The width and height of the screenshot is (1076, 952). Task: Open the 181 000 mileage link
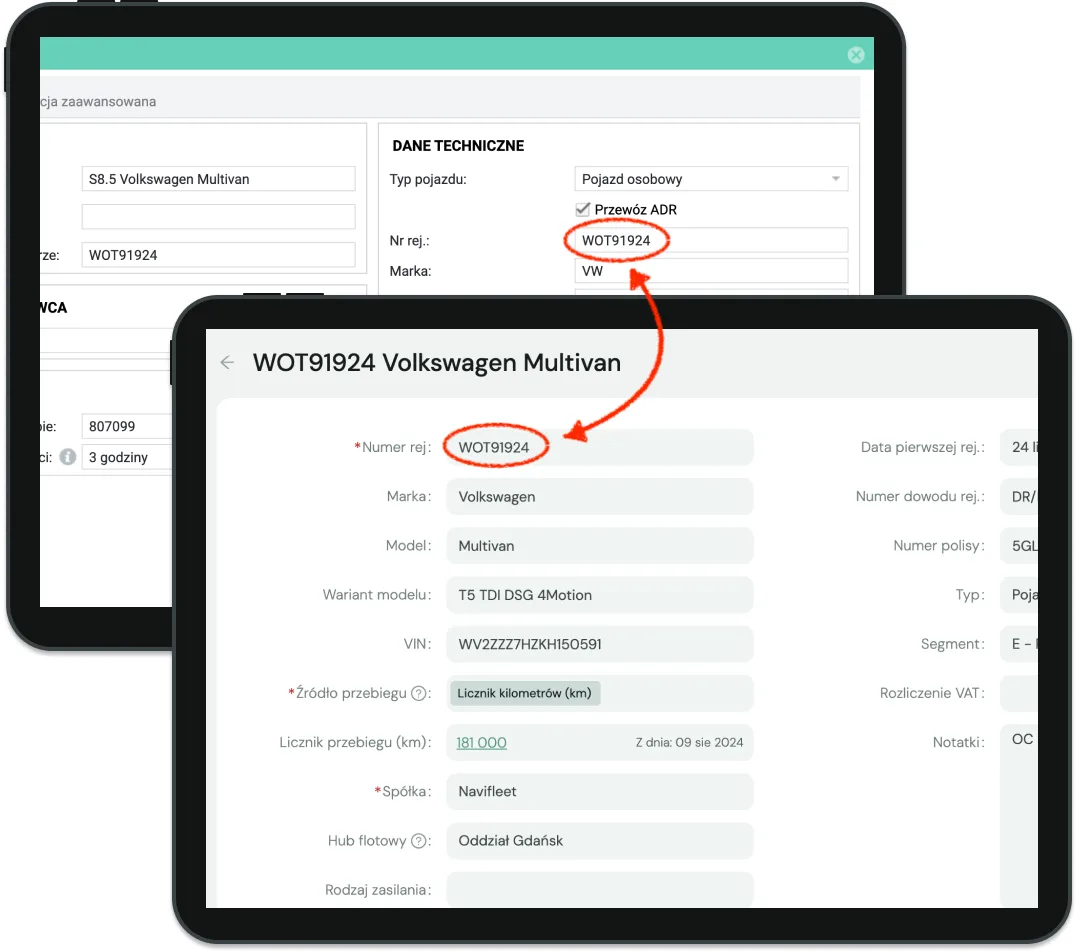482,743
